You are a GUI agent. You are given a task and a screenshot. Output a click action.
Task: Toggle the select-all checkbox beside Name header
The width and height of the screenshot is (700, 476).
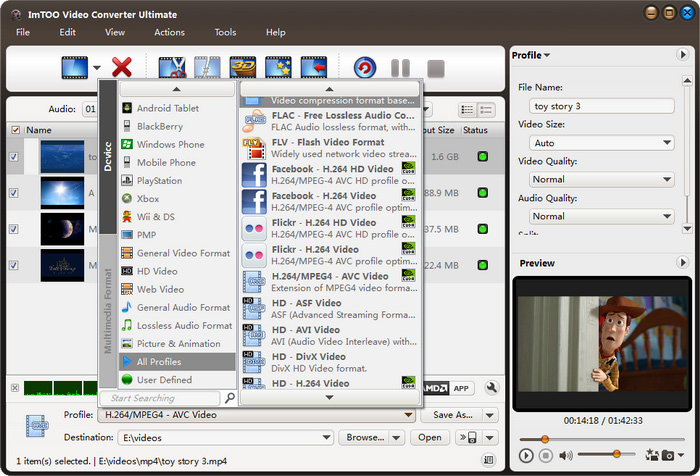16,130
